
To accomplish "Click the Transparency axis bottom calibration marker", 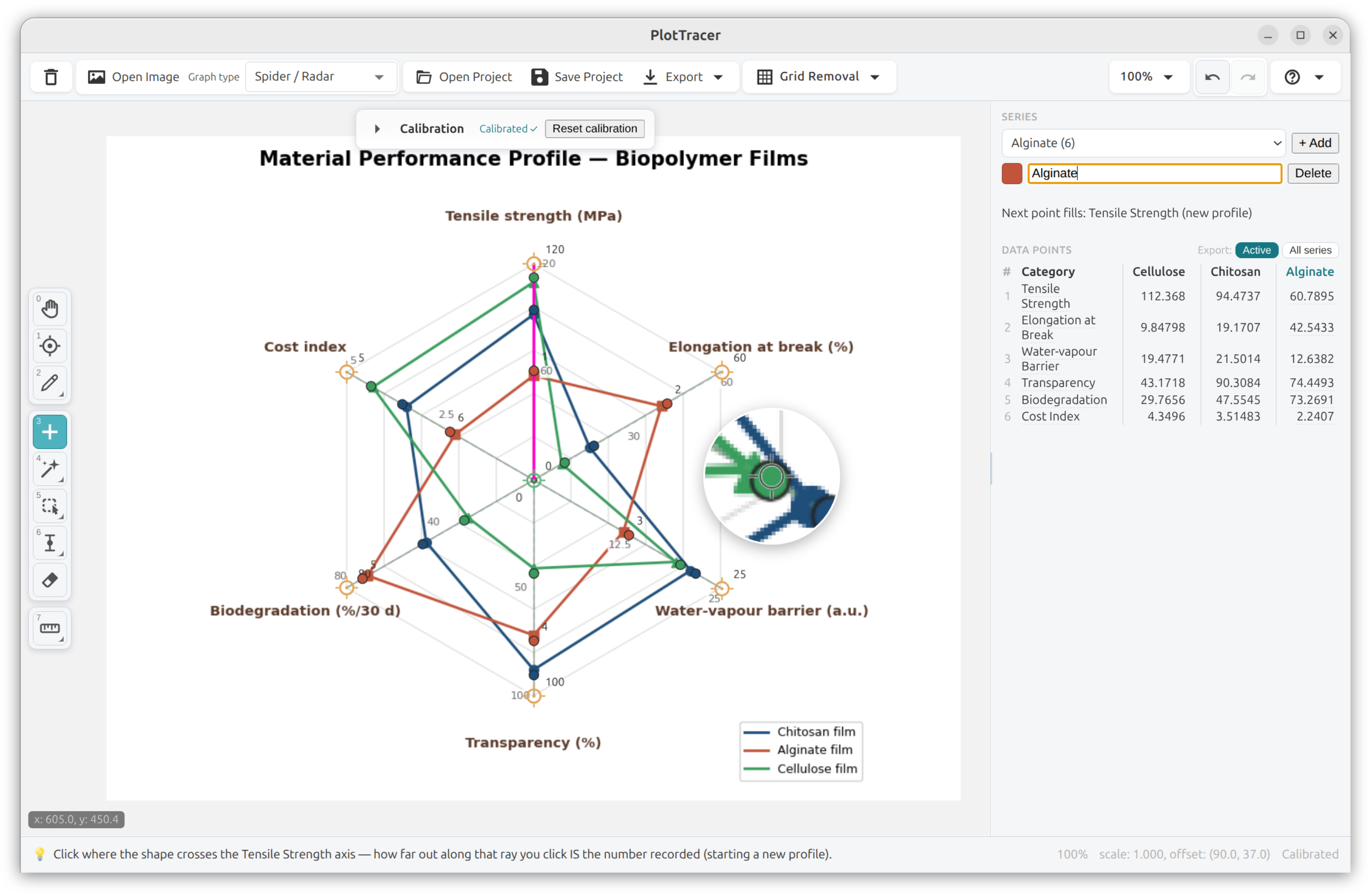I will (x=534, y=696).
